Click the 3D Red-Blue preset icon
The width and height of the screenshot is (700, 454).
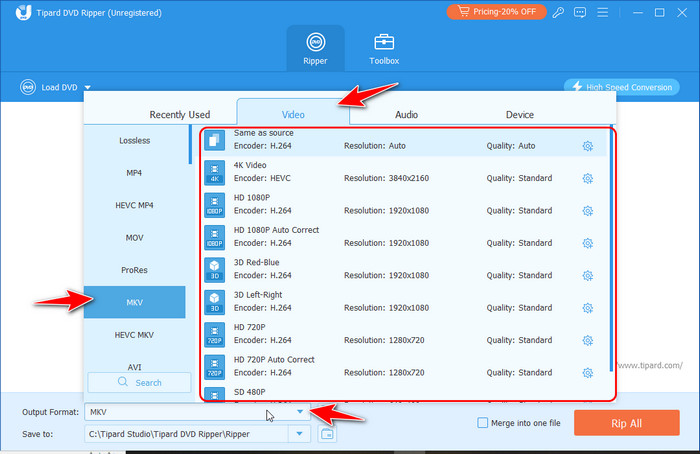click(x=214, y=270)
